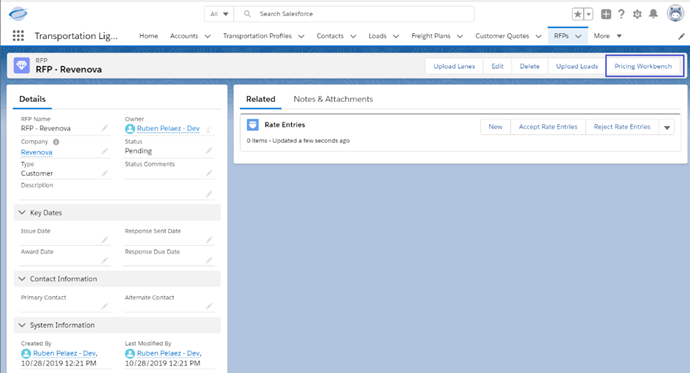The width and height of the screenshot is (690, 373).
Task: Edit the Award Date pencil icon
Action: point(105,260)
